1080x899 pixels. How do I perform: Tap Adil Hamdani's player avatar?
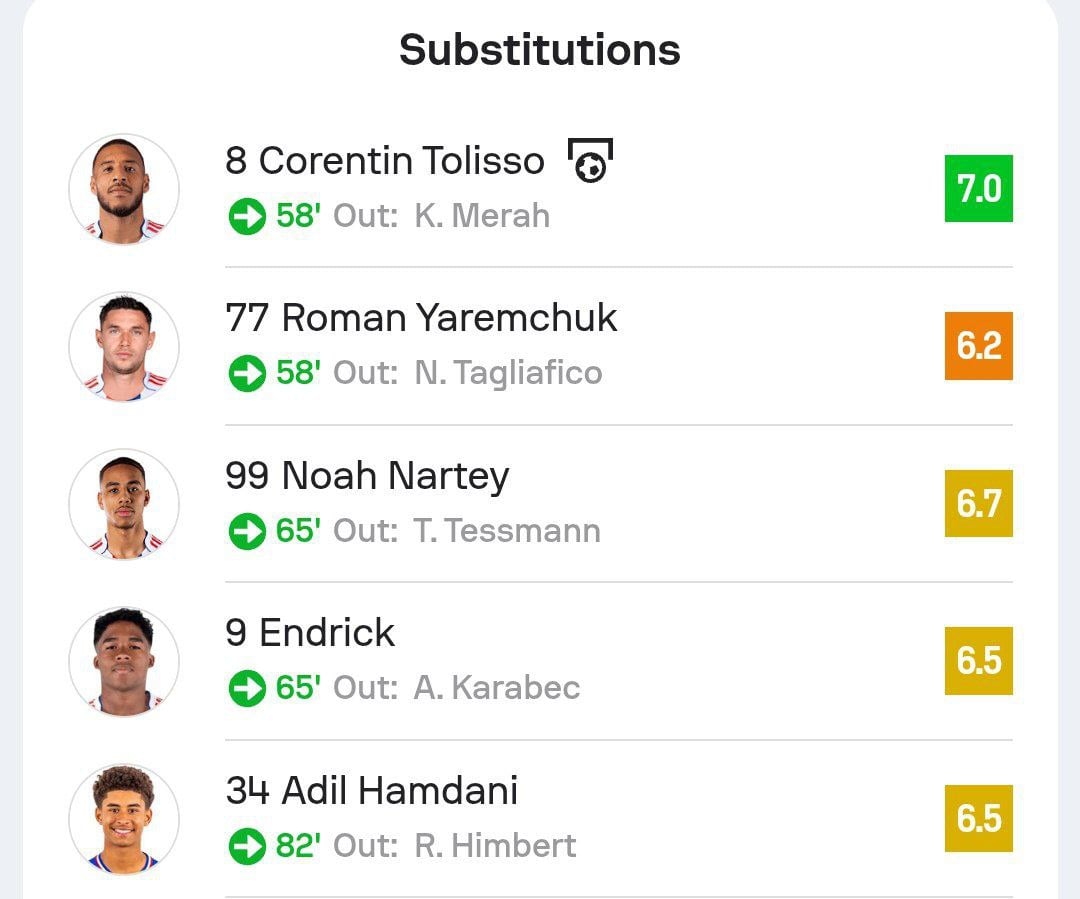[x=124, y=819]
